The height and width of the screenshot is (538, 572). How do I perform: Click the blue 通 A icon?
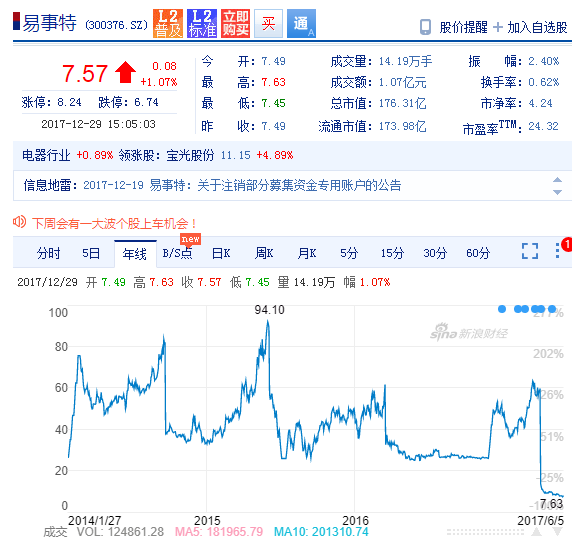(x=301, y=23)
